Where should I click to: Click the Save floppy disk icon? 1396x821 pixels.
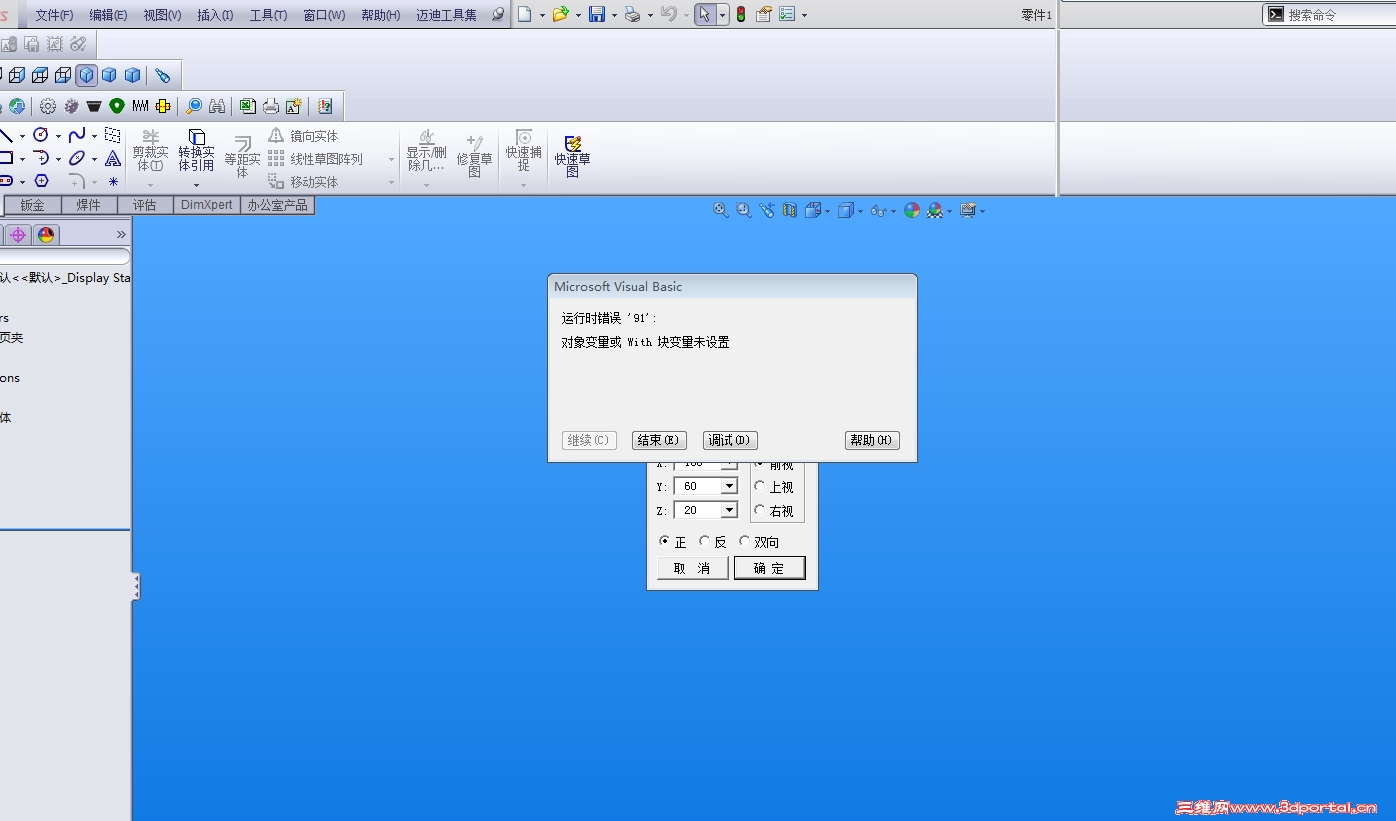[597, 14]
